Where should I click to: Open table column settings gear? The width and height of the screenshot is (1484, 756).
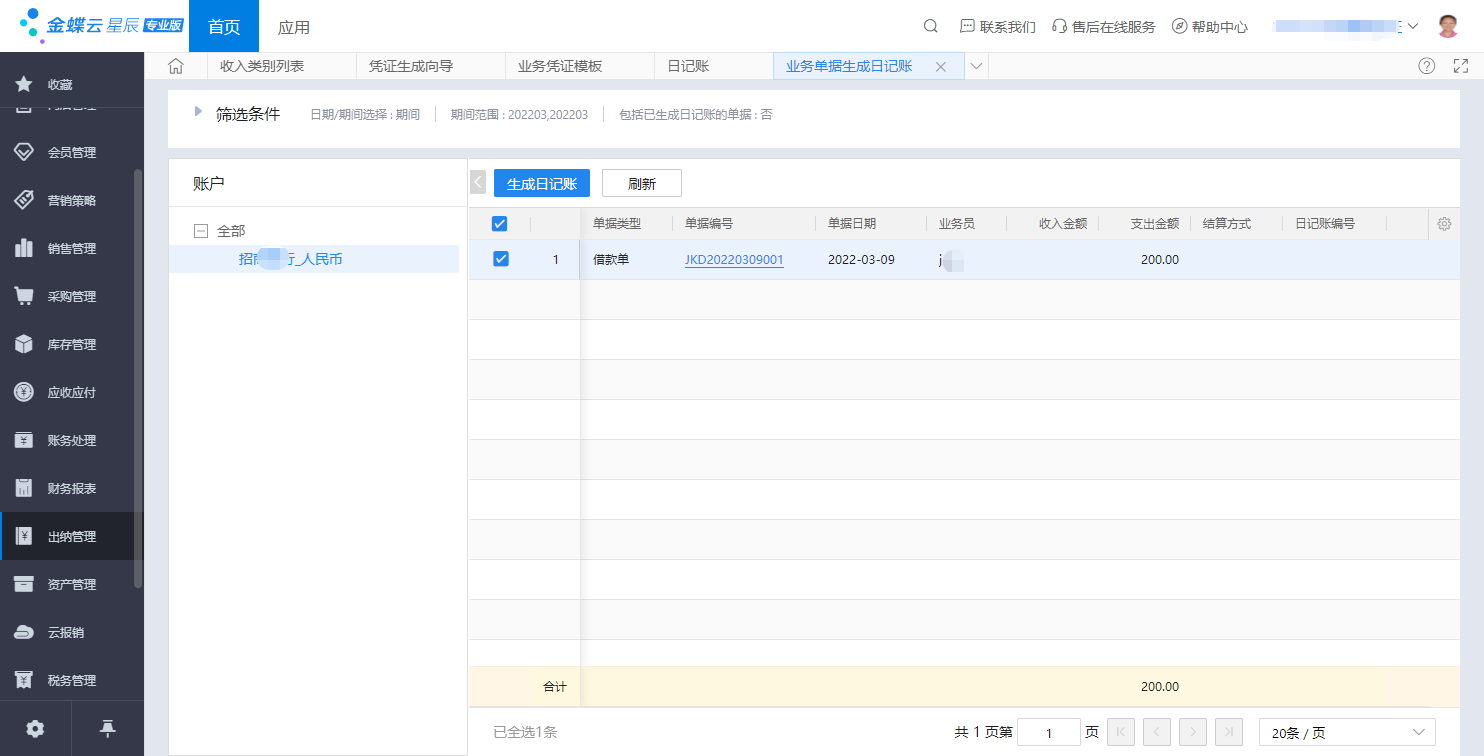(x=1444, y=224)
